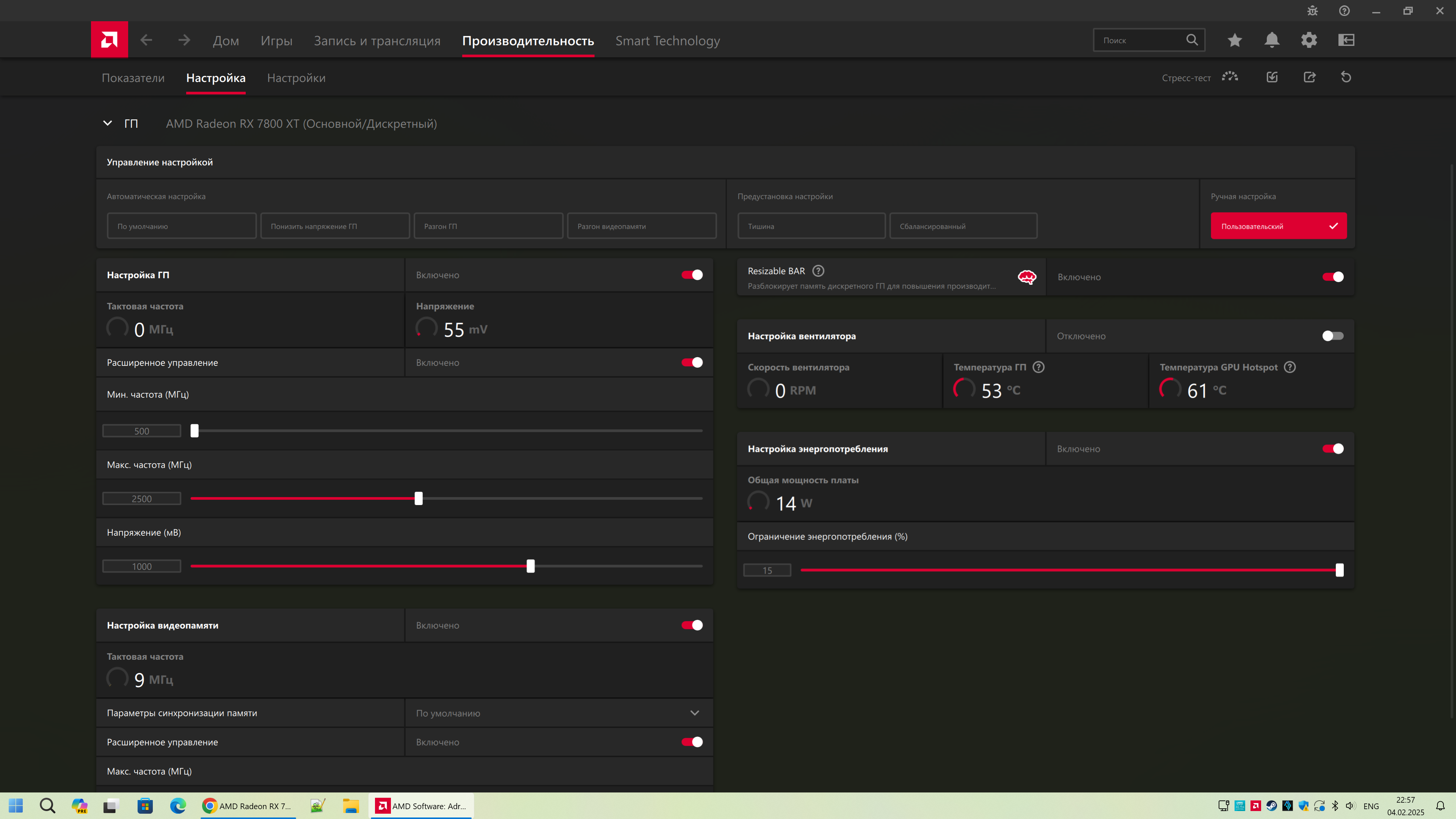Screen dimensions: 1456x819
Task: Click the stress test gauge icon
Action: [1230, 77]
